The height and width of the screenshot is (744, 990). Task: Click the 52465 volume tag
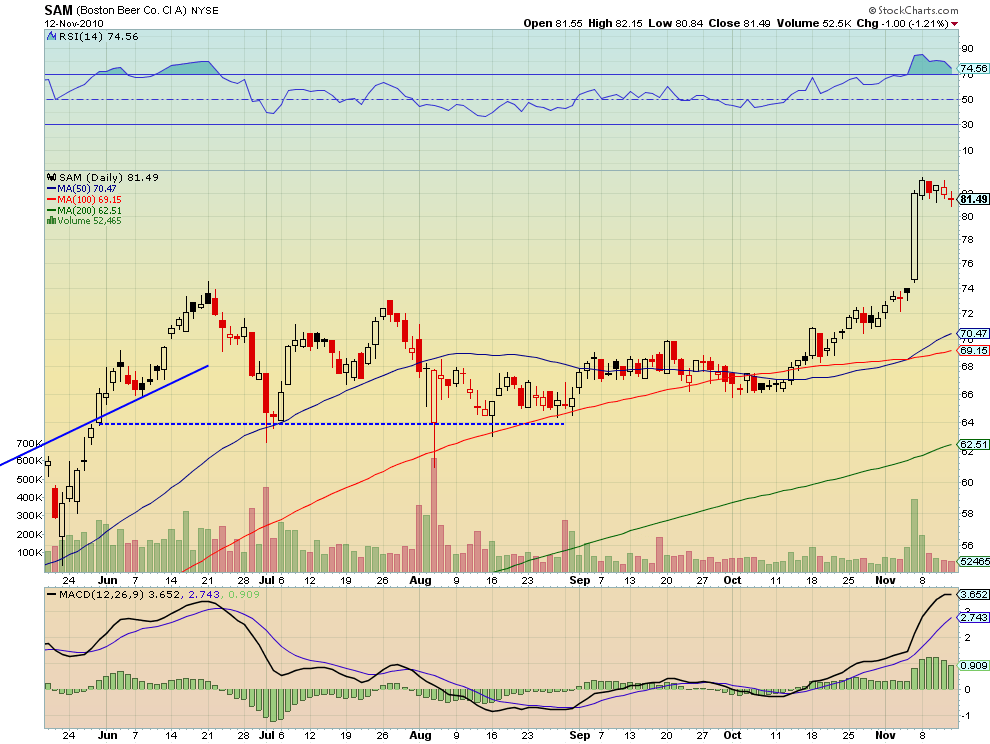[x=974, y=561]
